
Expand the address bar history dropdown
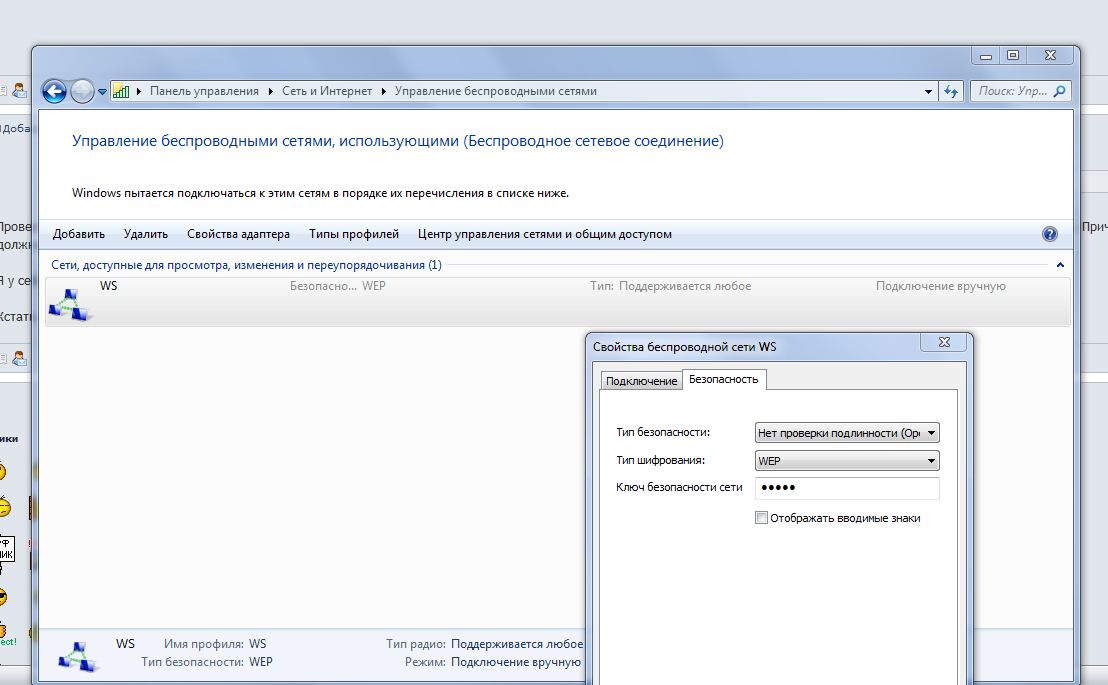pos(928,91)
